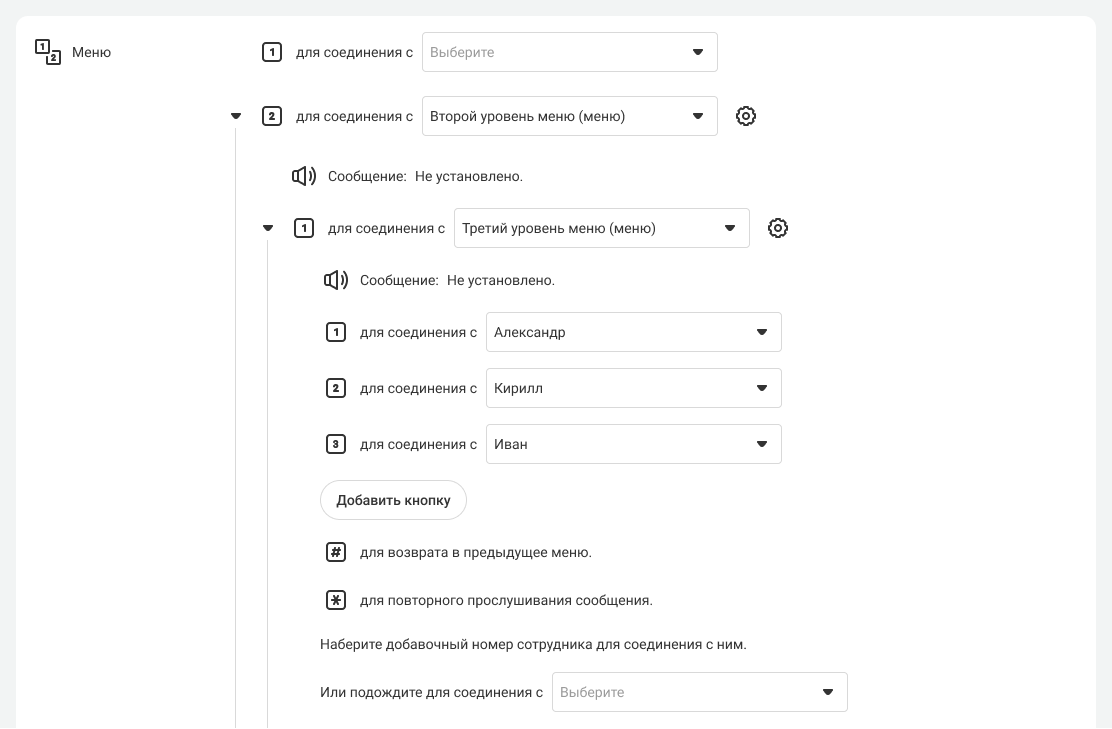Open settings gear for Третий уровень меню

pos(778,228)
